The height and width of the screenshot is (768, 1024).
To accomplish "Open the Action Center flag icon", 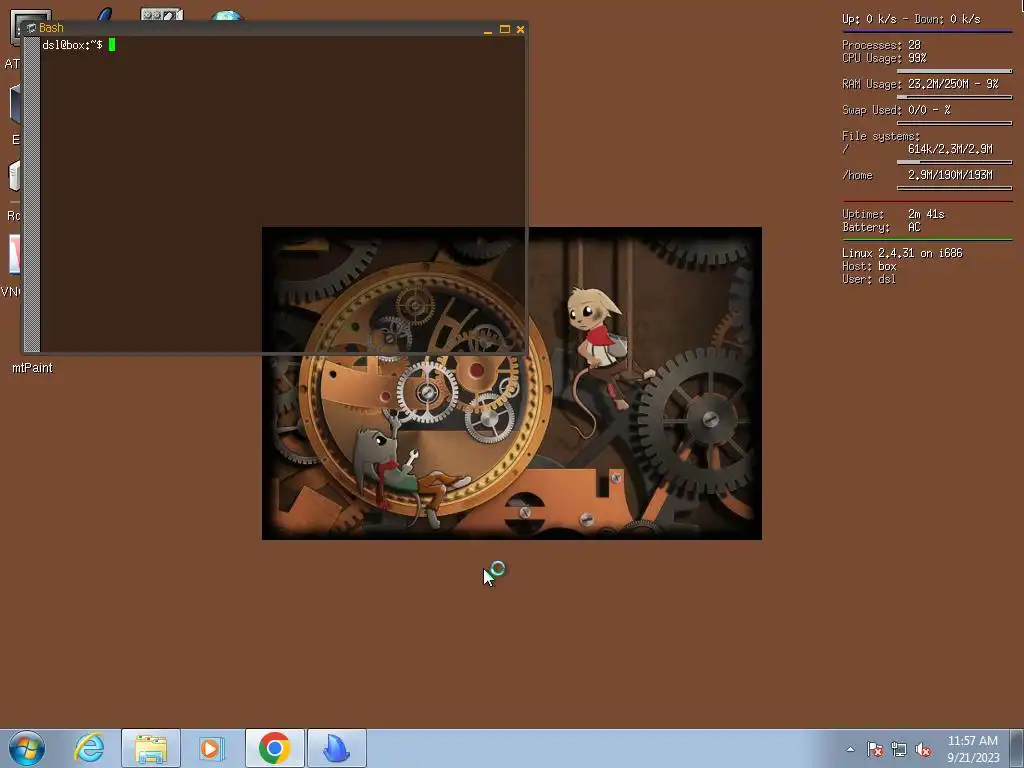I will 874,750.
